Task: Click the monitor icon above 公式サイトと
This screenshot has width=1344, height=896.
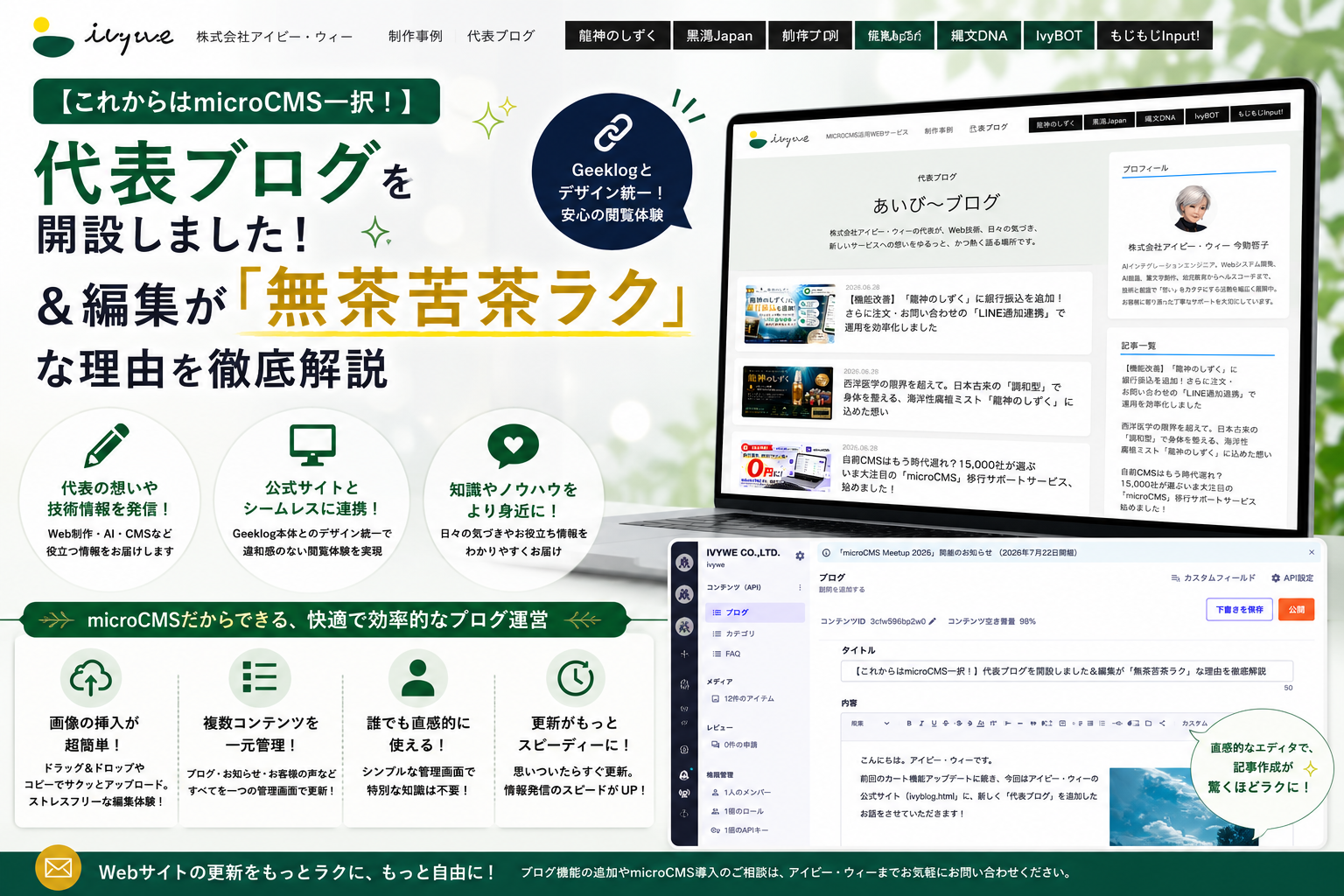Action: click(312, 445)
